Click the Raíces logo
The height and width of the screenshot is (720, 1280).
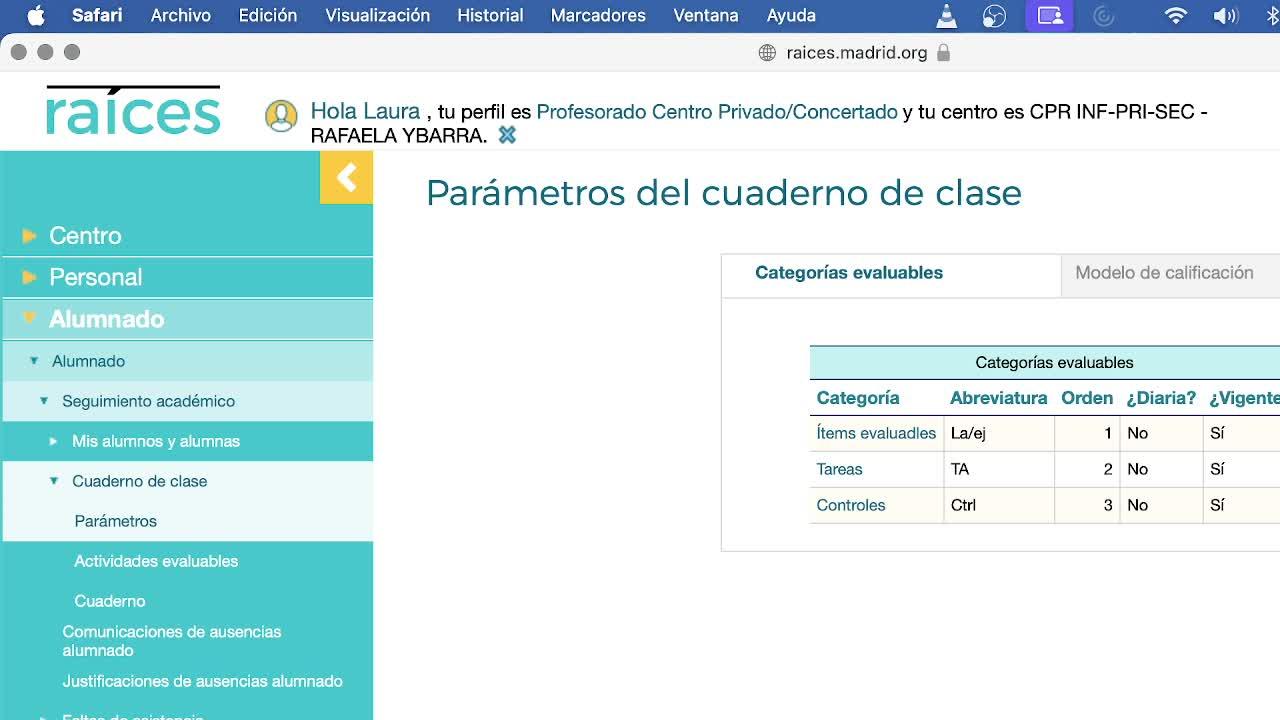[x=133, y=111]
